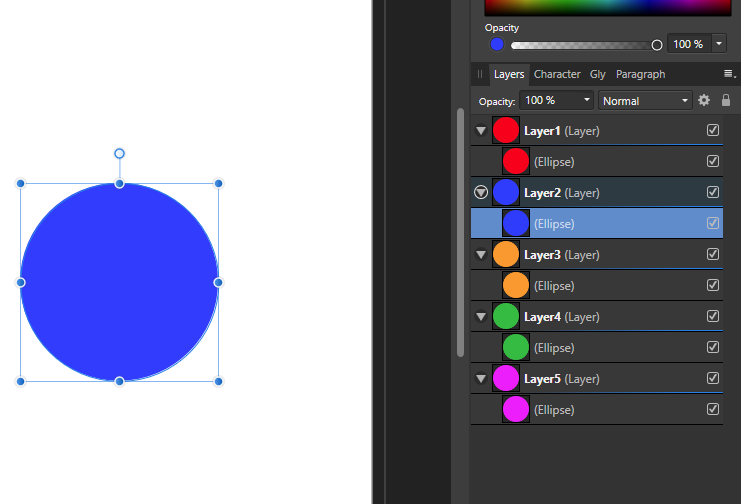
Task: Select the green (Ellipse) label in Layer4
Action: (x=554, y=348)
